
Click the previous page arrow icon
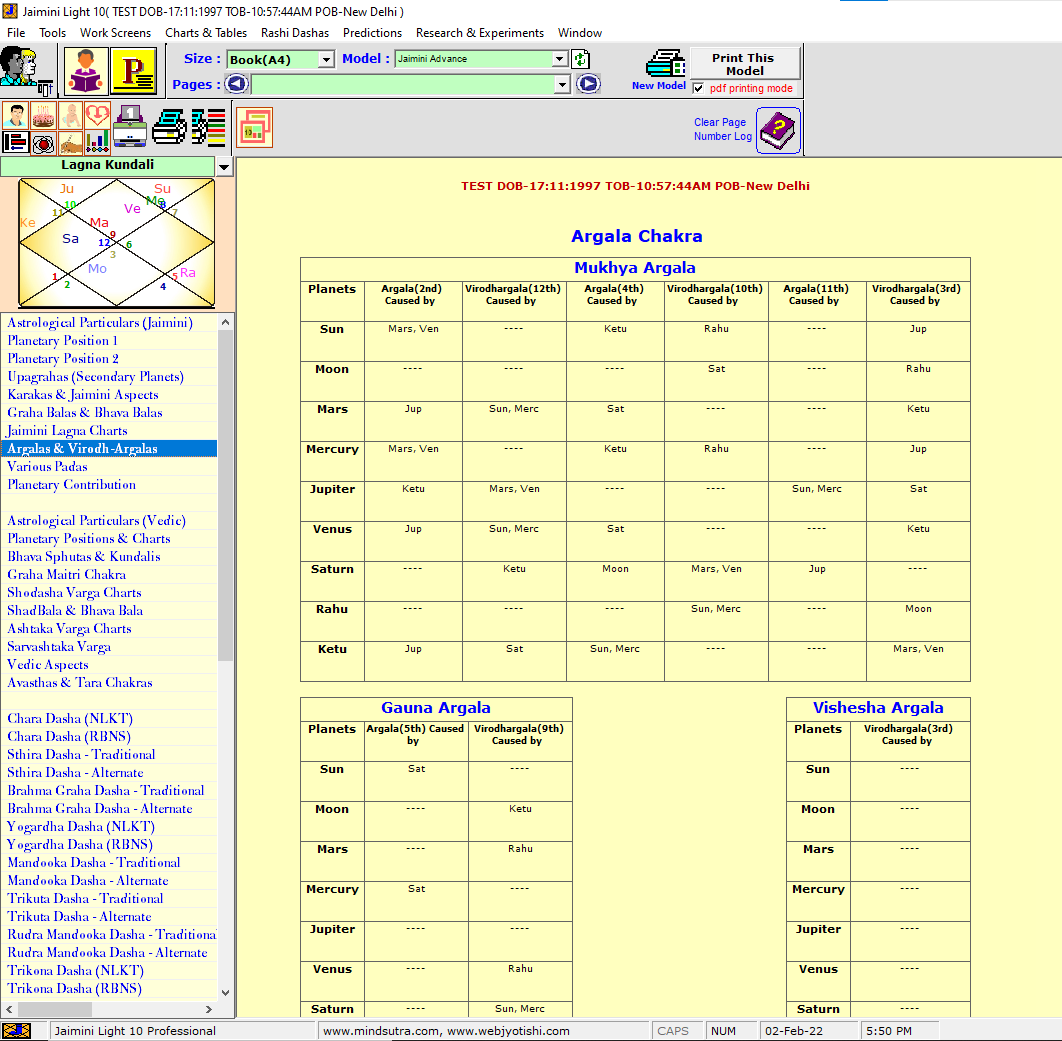(236, 84)
